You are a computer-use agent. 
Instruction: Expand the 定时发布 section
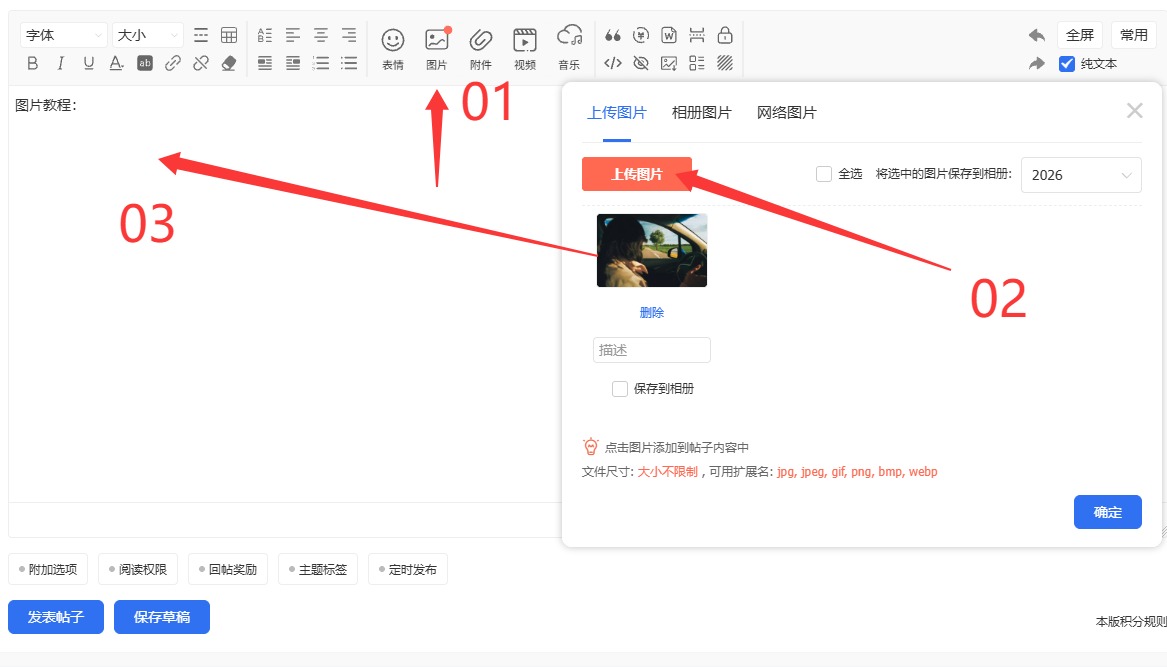tap(408, 569)
